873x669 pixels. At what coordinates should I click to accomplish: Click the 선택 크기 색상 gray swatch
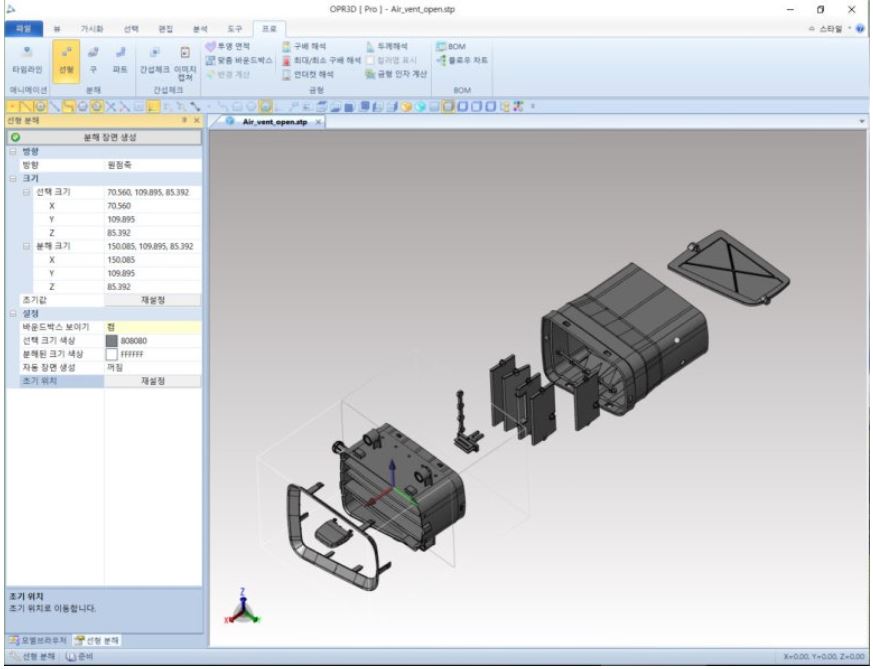(x=112, y=340)
